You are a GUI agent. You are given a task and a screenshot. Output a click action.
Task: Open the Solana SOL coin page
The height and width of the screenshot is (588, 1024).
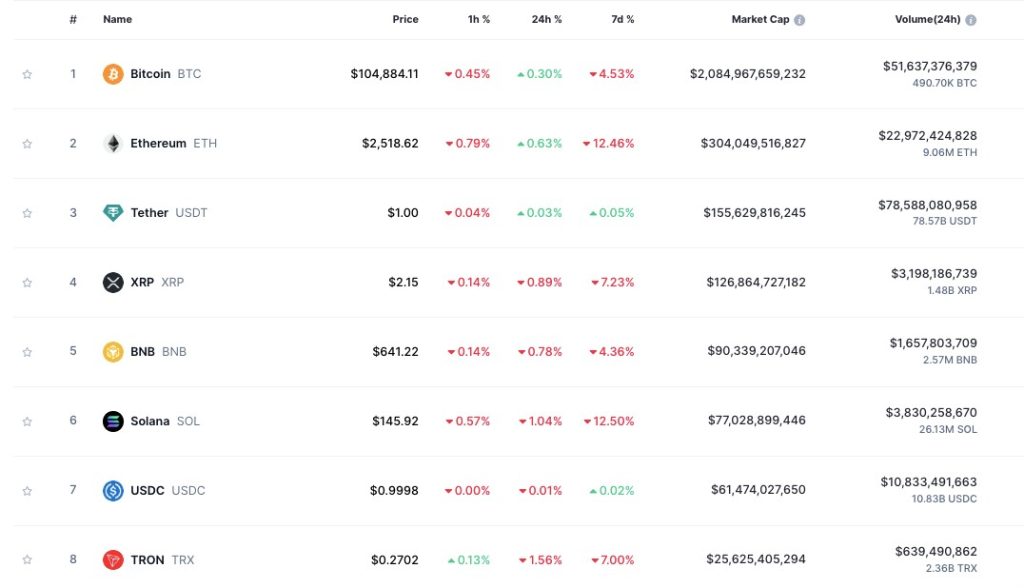pyautogui.click(x=165, y=421)
